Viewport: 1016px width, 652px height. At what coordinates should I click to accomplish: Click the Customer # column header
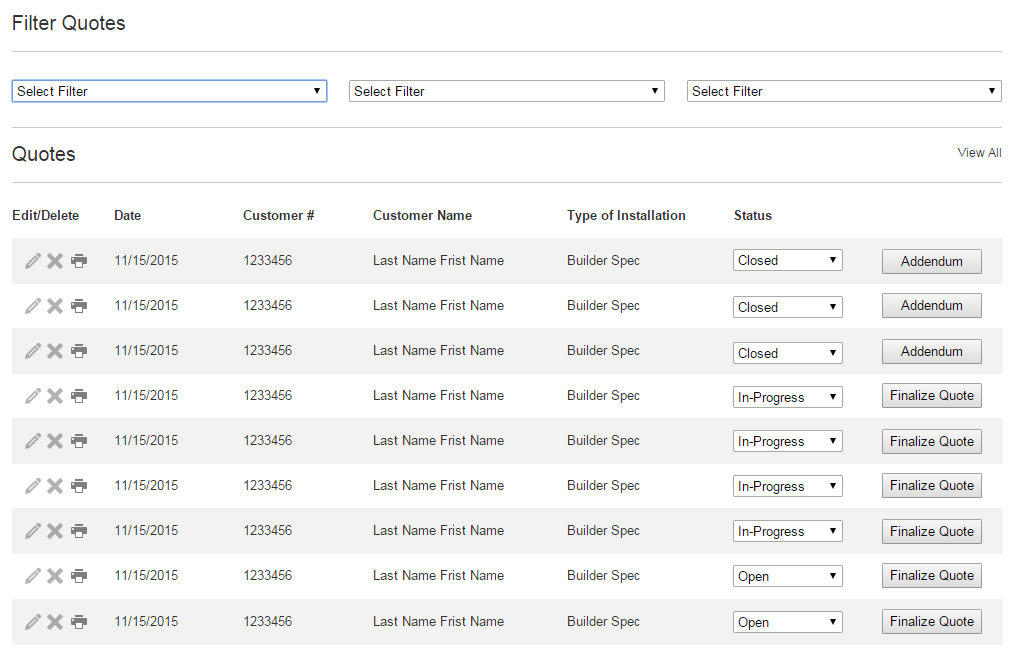point(279,216)
